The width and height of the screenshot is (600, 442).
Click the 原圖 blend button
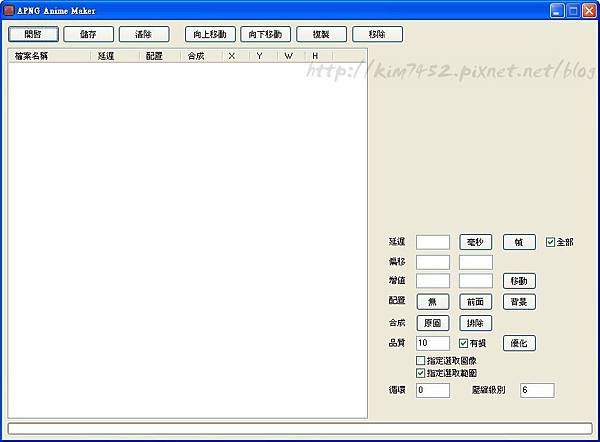pos(433,323)
